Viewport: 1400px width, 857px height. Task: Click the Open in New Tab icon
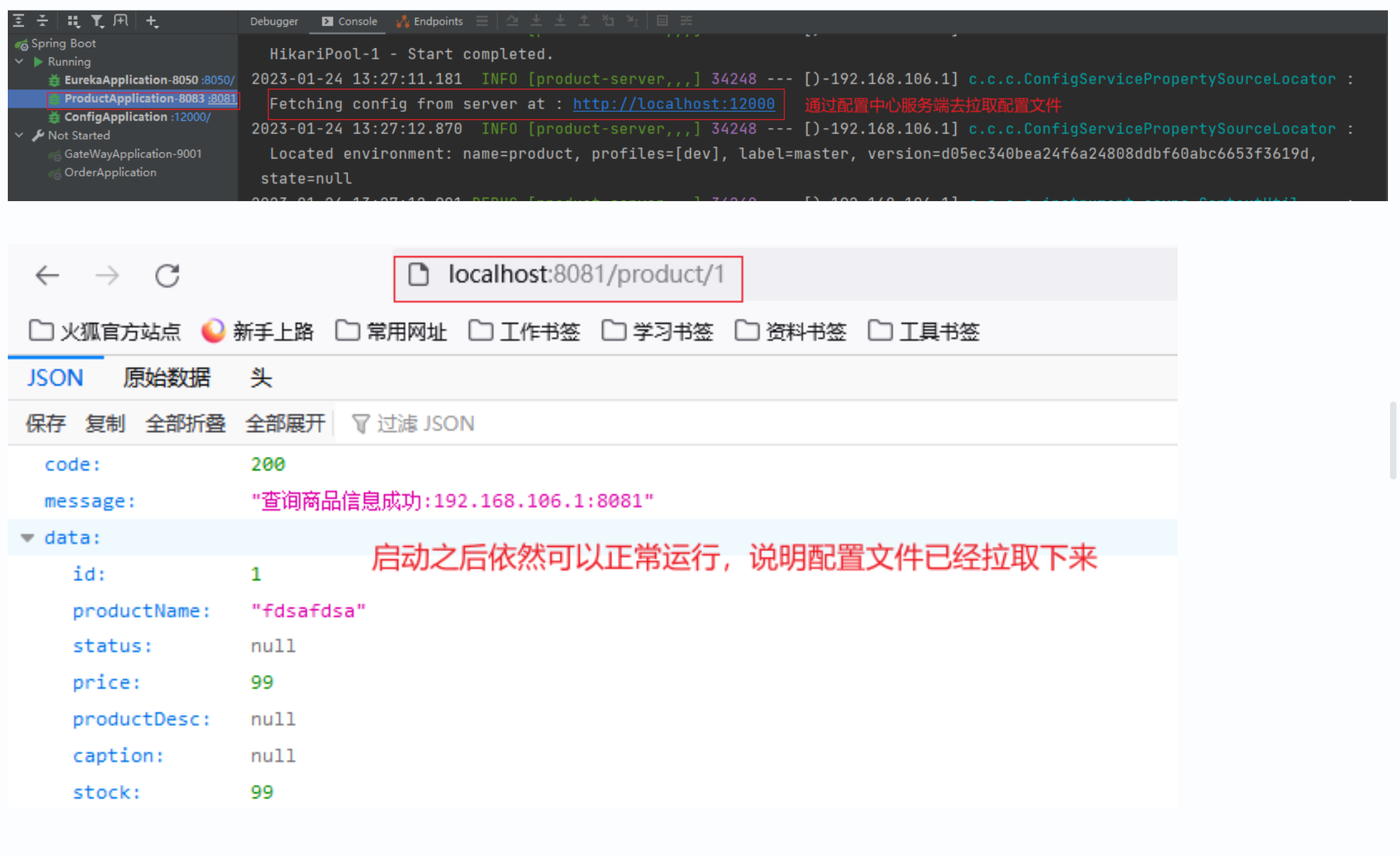(x=121, y=21)
